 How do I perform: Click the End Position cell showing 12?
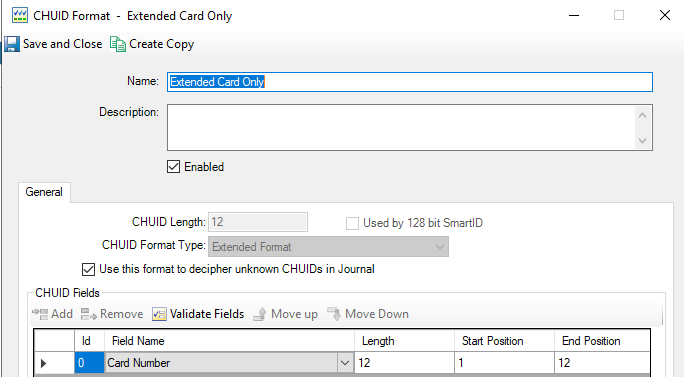(x=602, y=363)
